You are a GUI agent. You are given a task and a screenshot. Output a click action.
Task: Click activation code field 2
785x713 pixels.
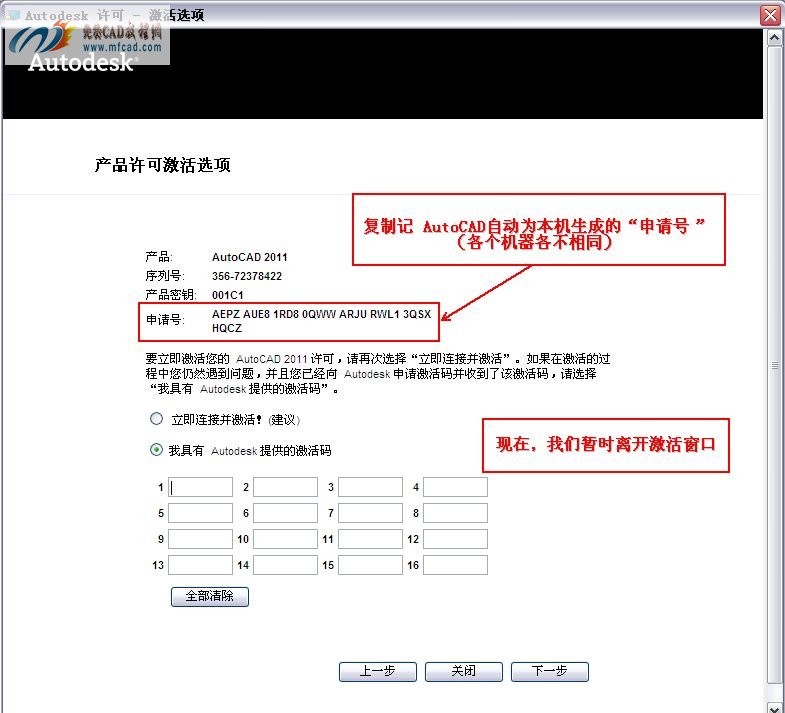(x=285, y=487)
